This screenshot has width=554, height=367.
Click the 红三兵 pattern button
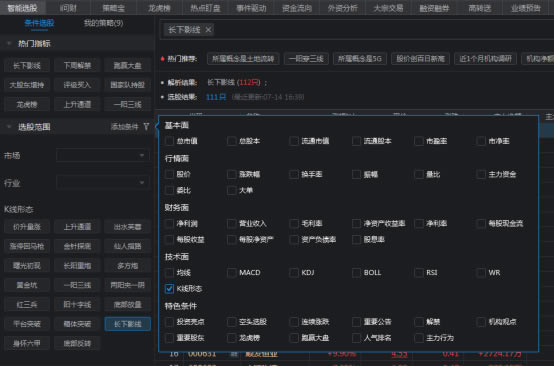pyautogui.click(x=27, y=304)
